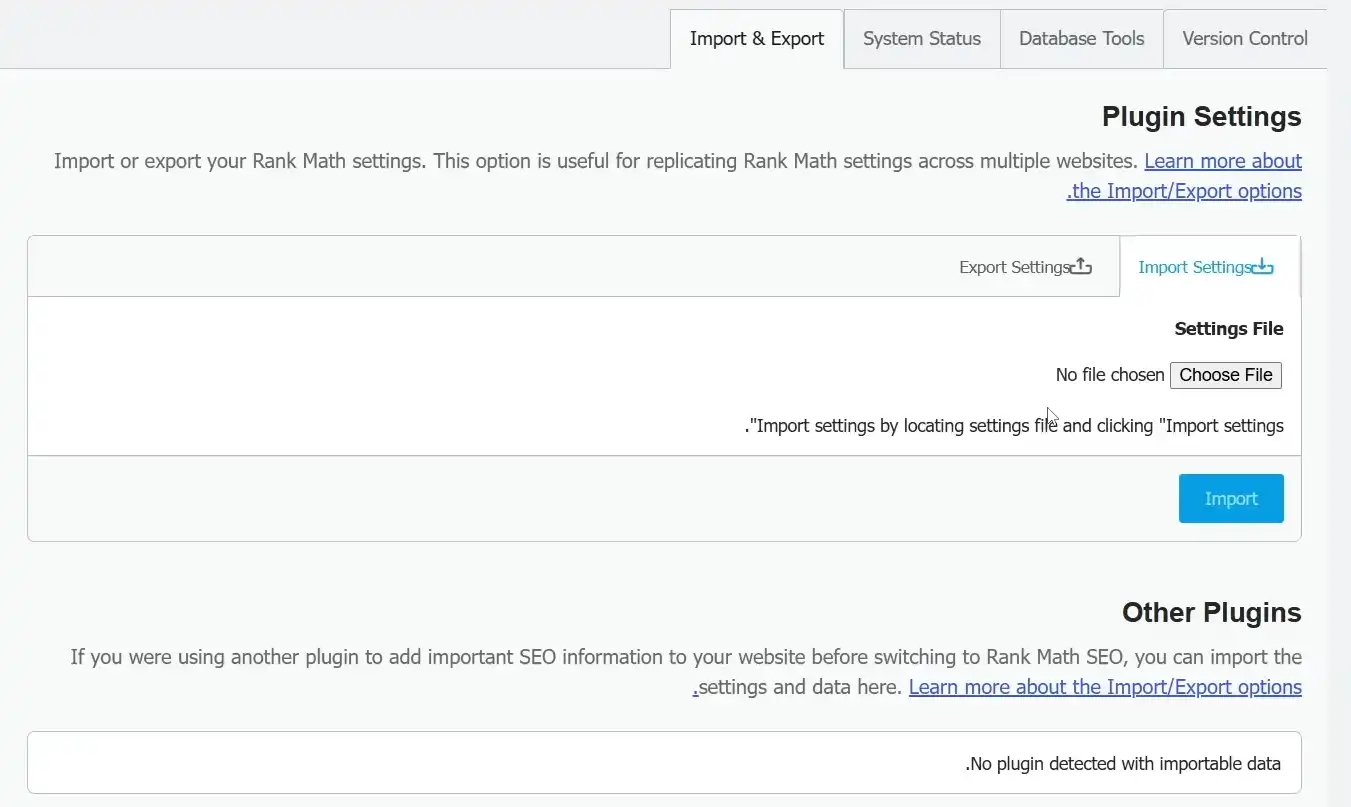Click the "Import settings by locating settings file" hint
Viewport: 1351px width, 807px height.
(x=1014, y=426)
